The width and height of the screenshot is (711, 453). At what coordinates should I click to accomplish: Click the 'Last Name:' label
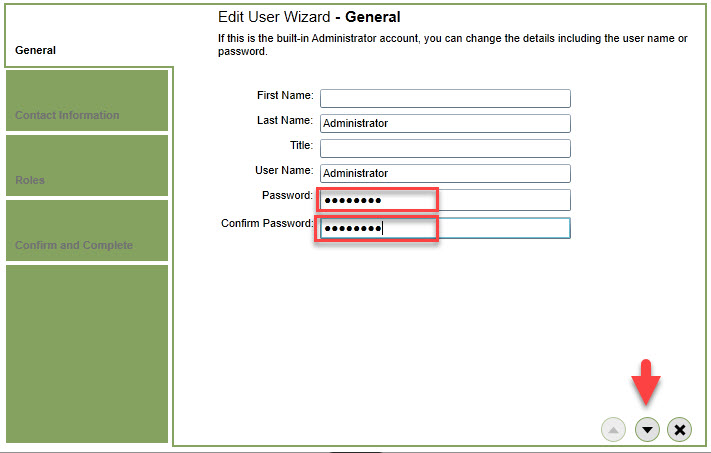point(285,120)
